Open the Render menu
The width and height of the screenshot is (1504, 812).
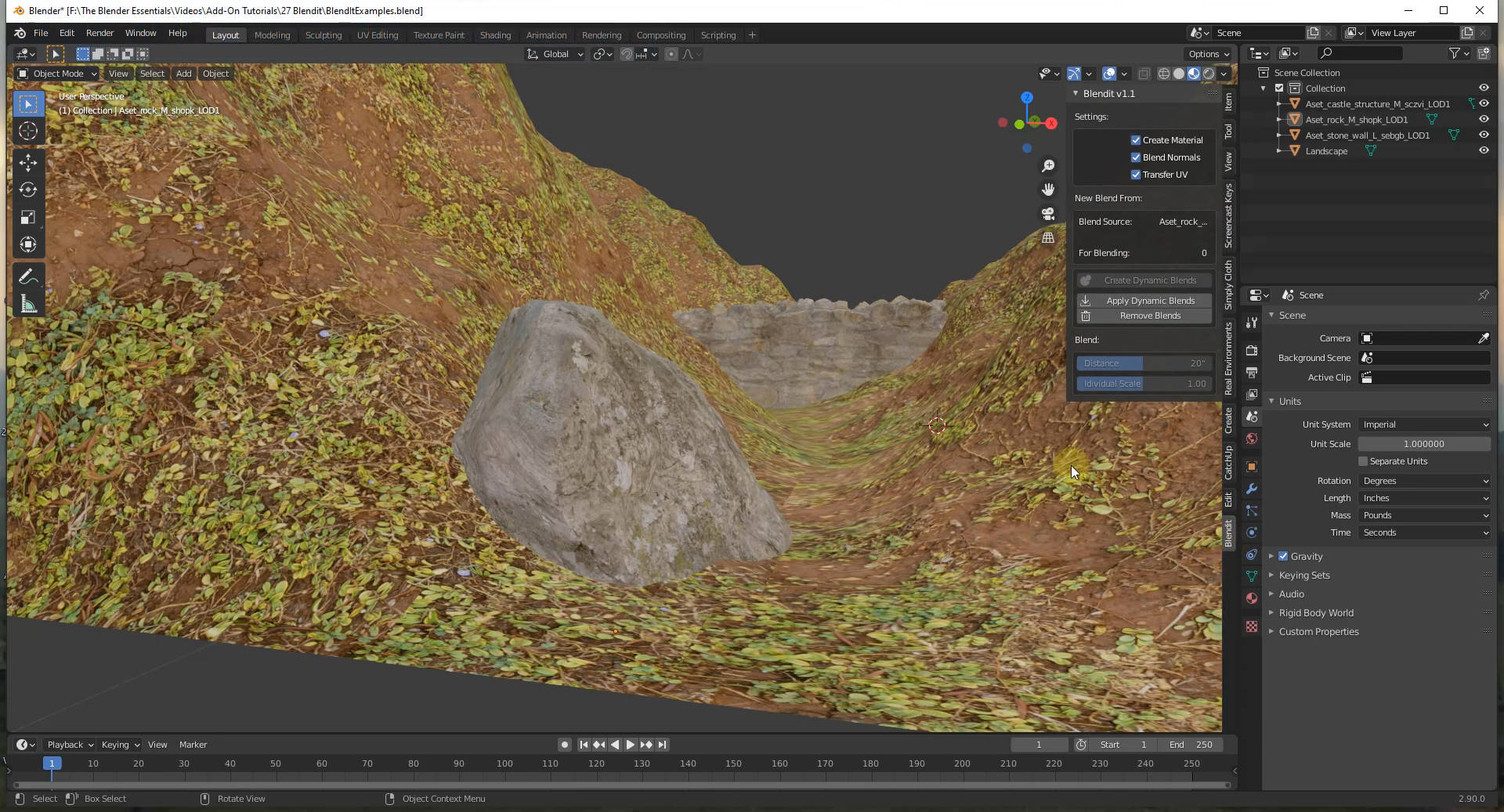click(99, 33)
